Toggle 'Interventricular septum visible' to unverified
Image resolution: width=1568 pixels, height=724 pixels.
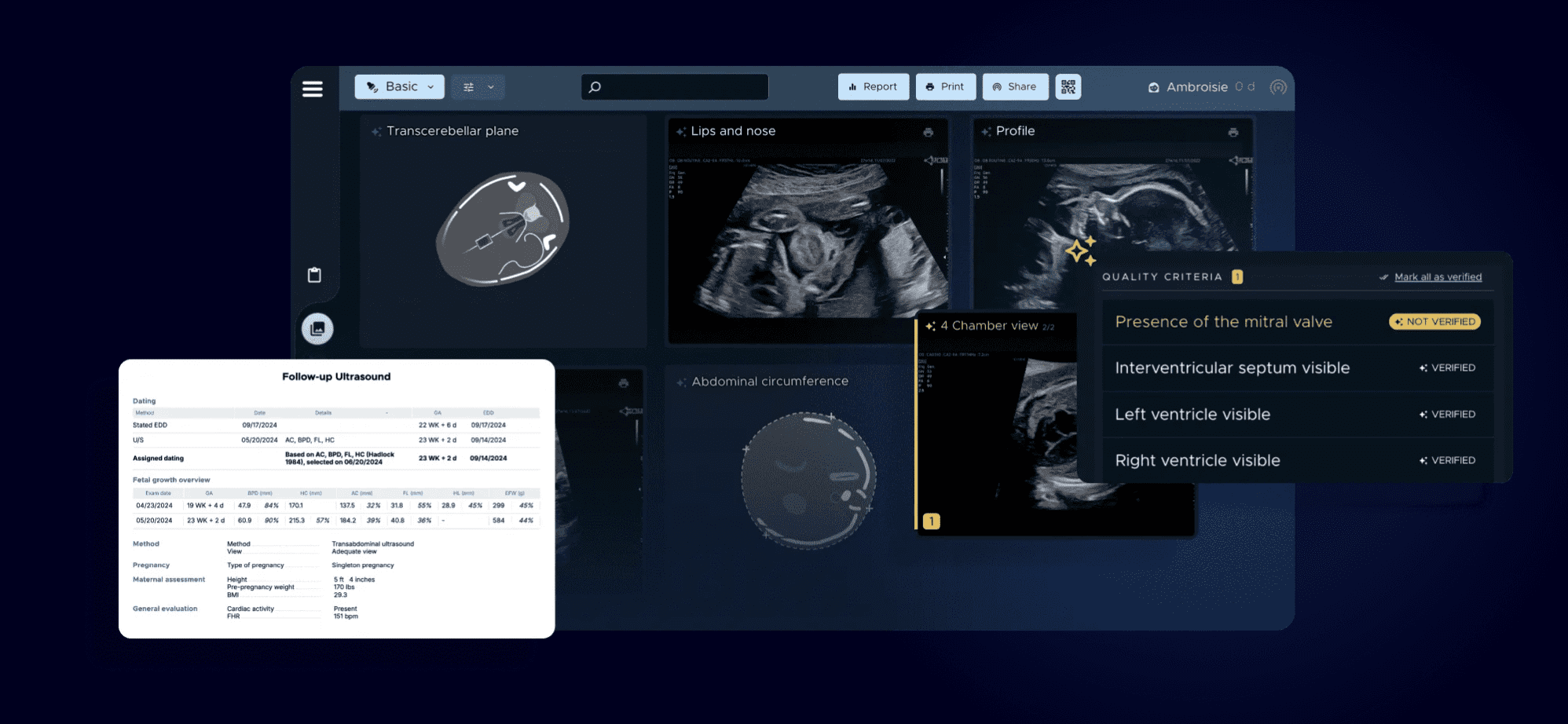point(1447,367)
